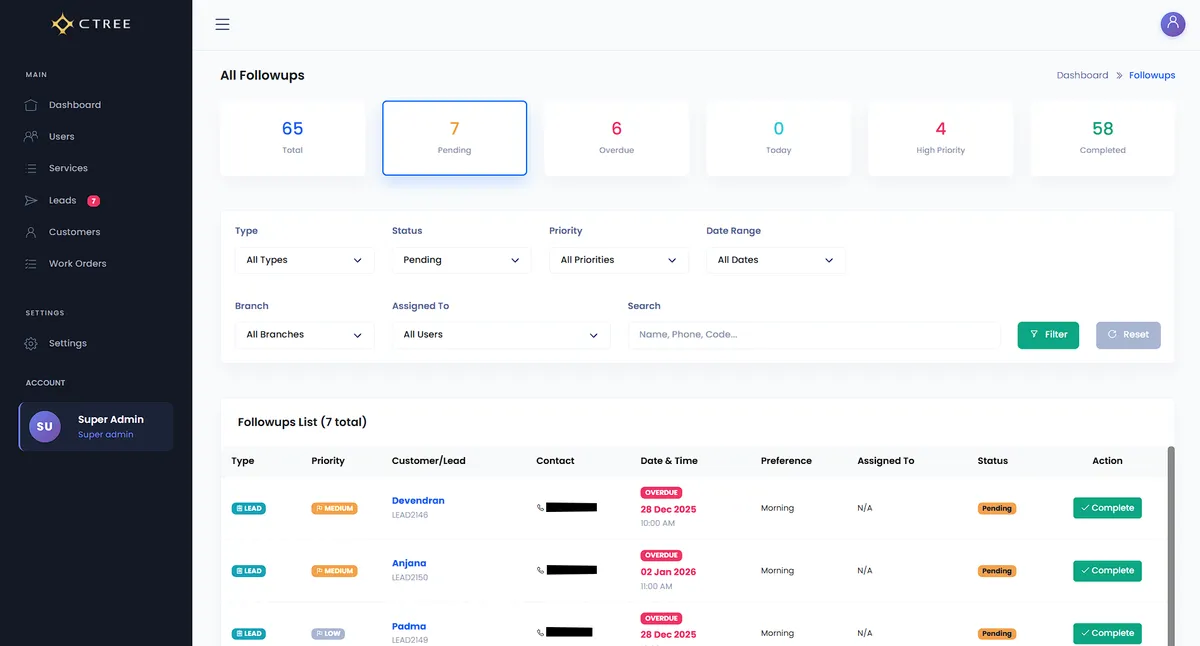Open the Devendran lead link

pos(418,501)
